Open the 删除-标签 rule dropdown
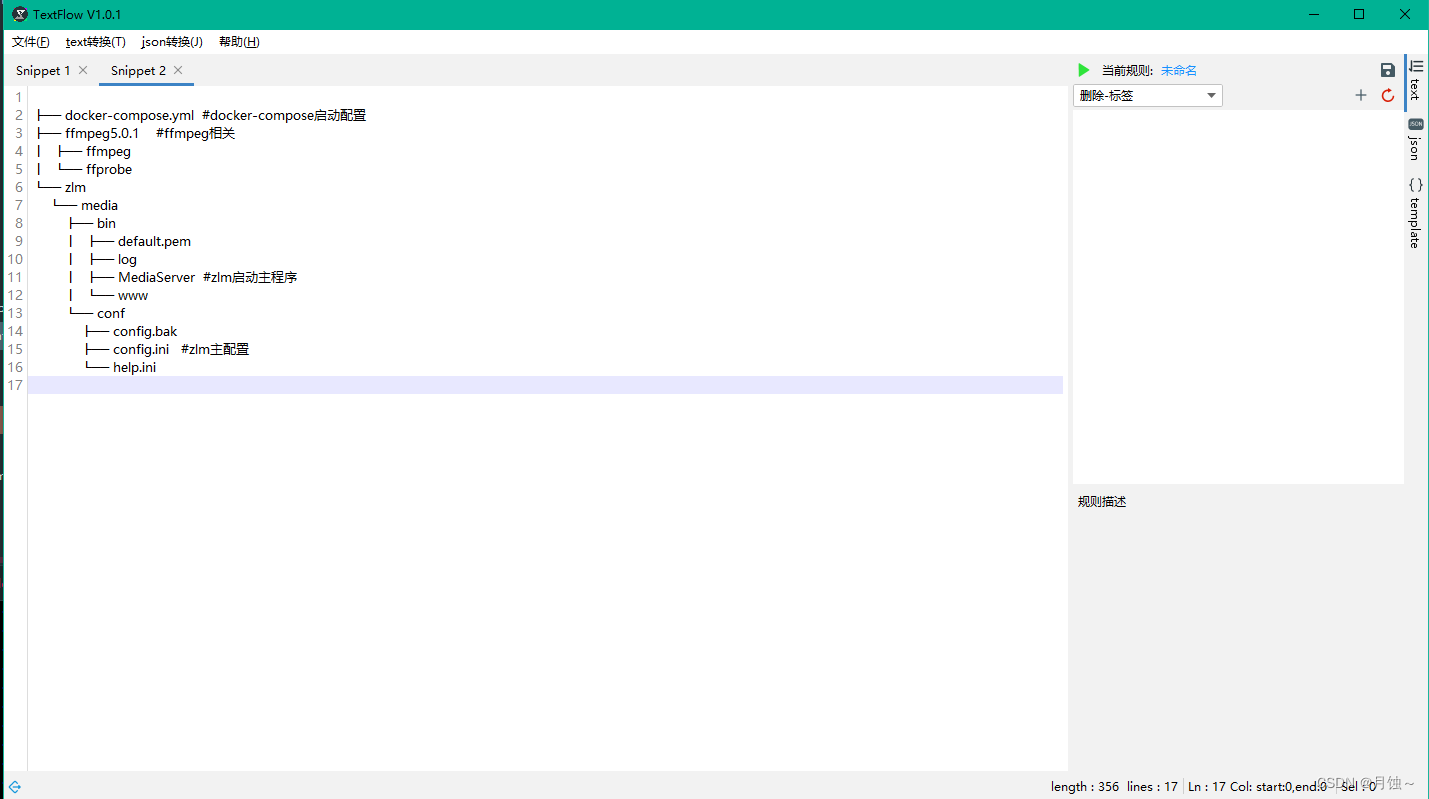 [1148, 96]
